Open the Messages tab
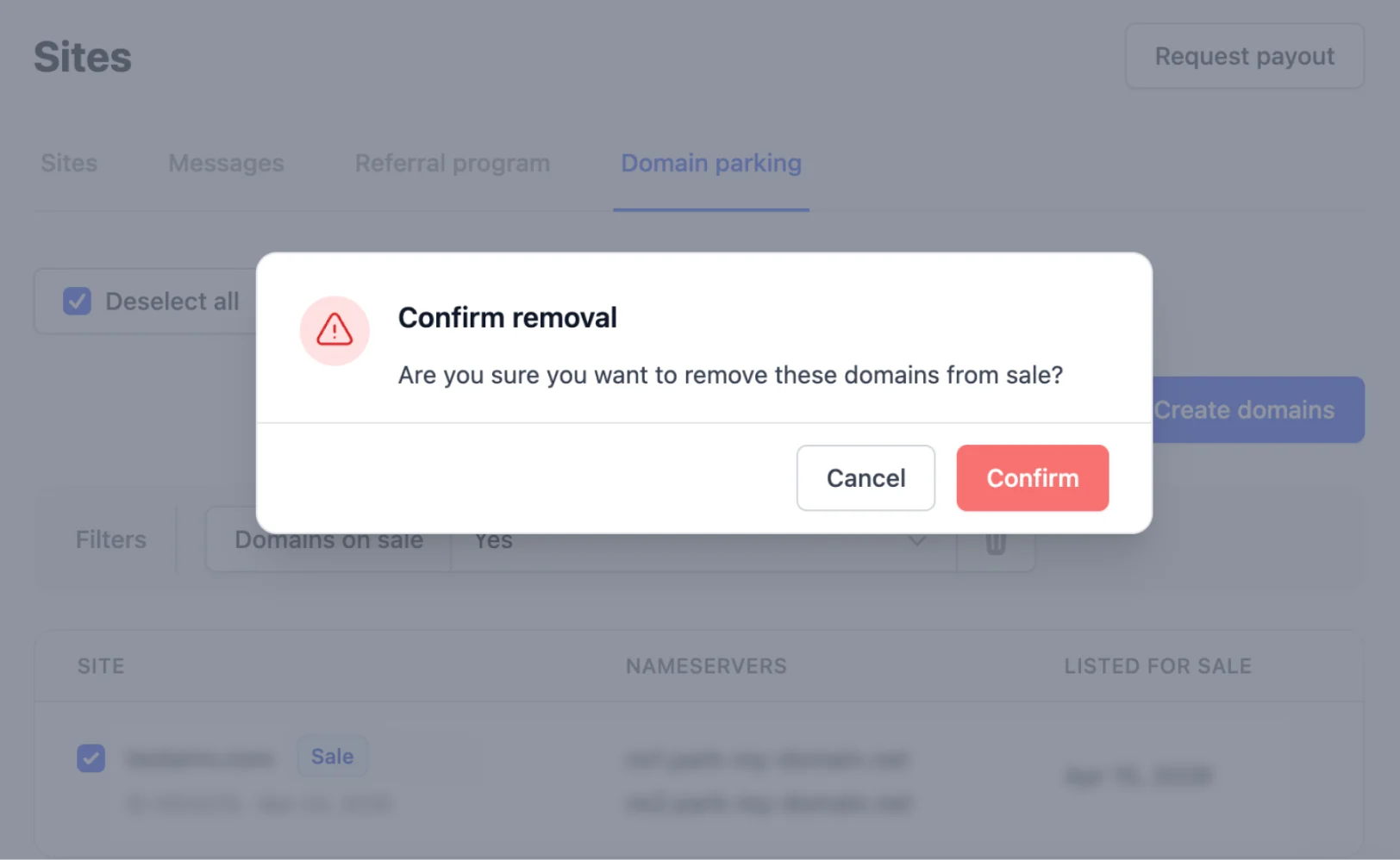1400x860 pixels. 226,163
